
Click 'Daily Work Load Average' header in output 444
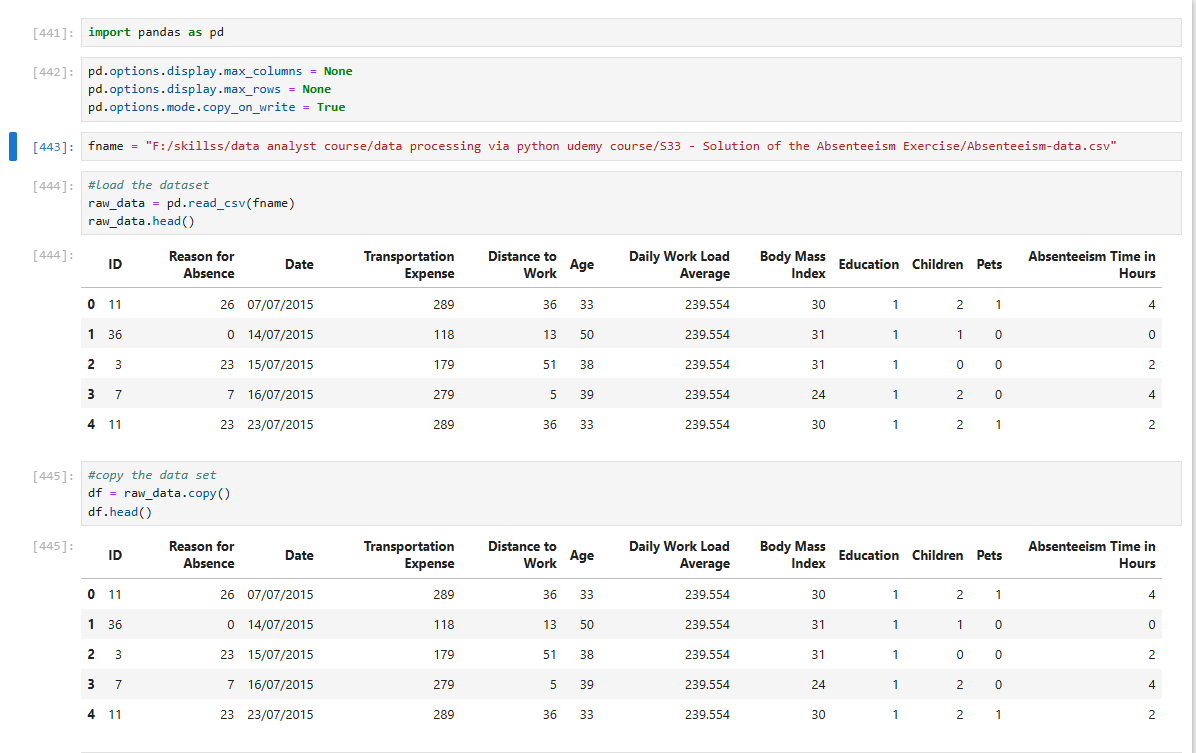(679, 265)
